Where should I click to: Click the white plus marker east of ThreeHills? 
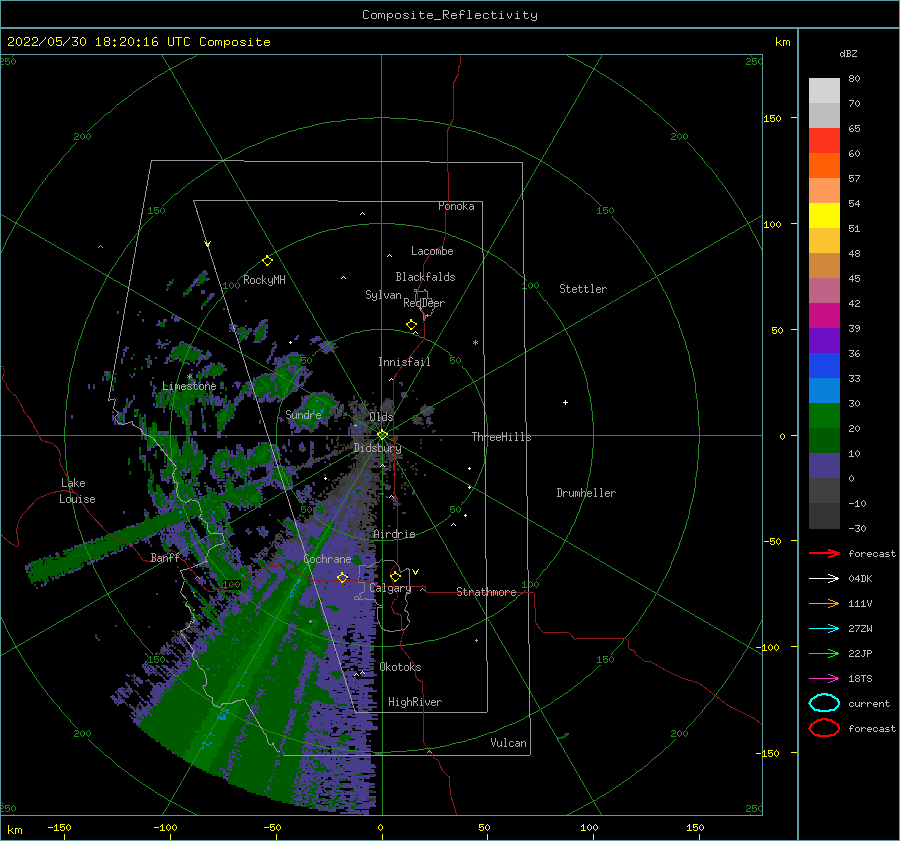click(565, 402)
